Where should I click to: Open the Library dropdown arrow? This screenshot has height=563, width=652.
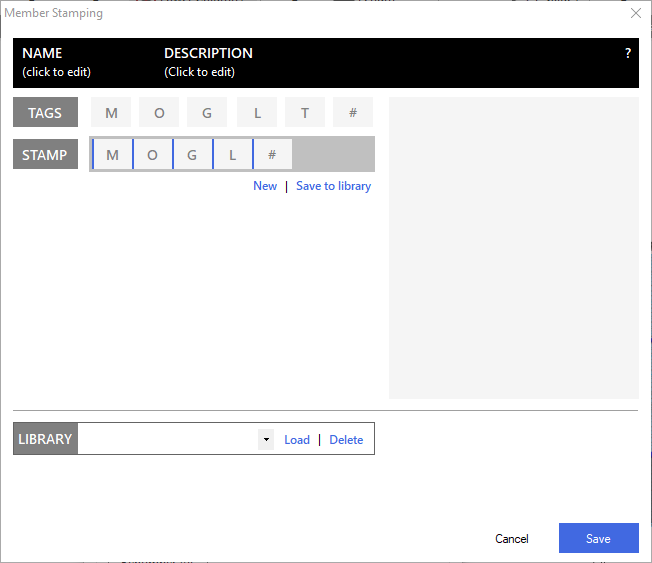click(266, 440)
